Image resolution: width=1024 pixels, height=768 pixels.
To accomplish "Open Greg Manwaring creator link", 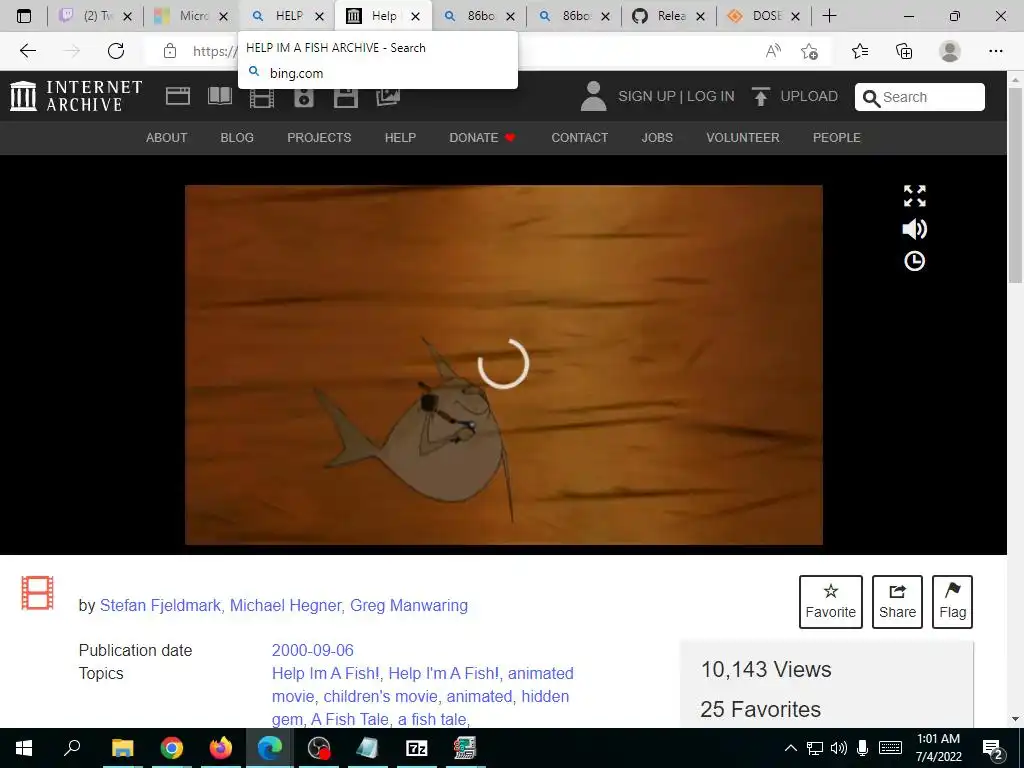I will pyautogui.click(x=409, y=605).
